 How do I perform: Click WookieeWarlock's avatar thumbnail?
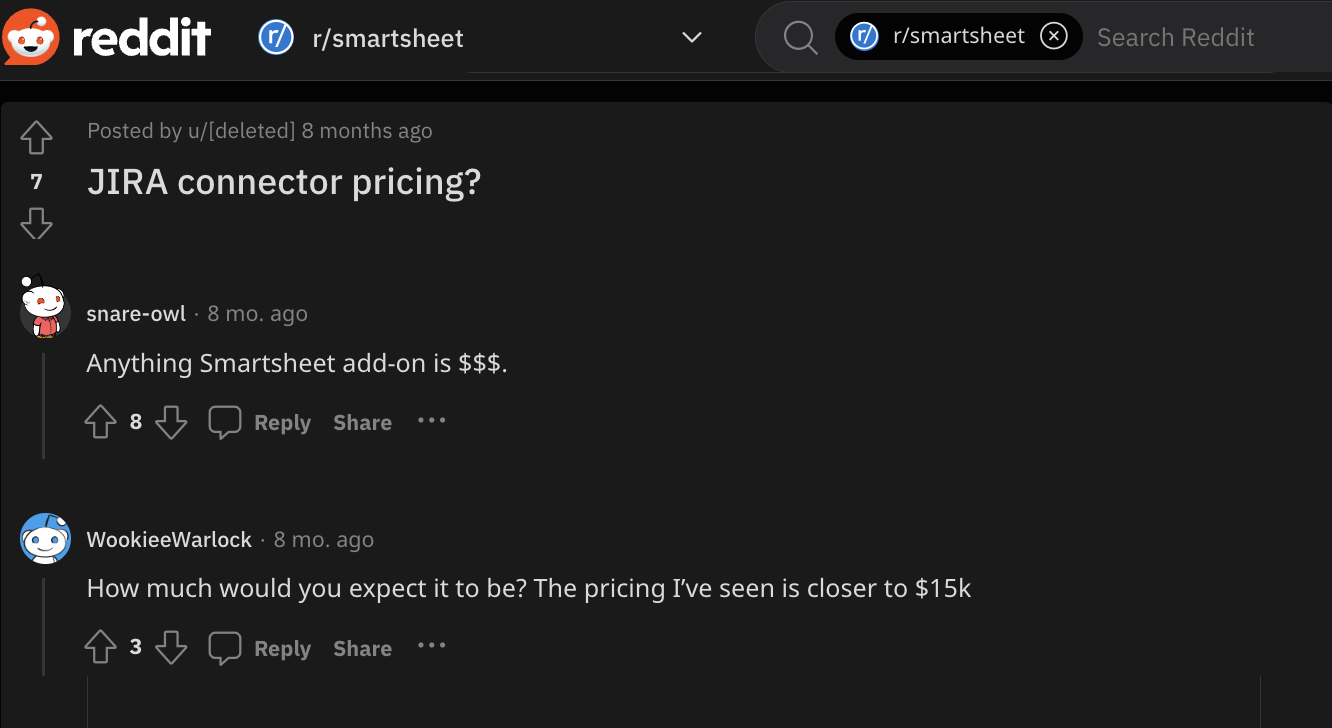(45, 538)
